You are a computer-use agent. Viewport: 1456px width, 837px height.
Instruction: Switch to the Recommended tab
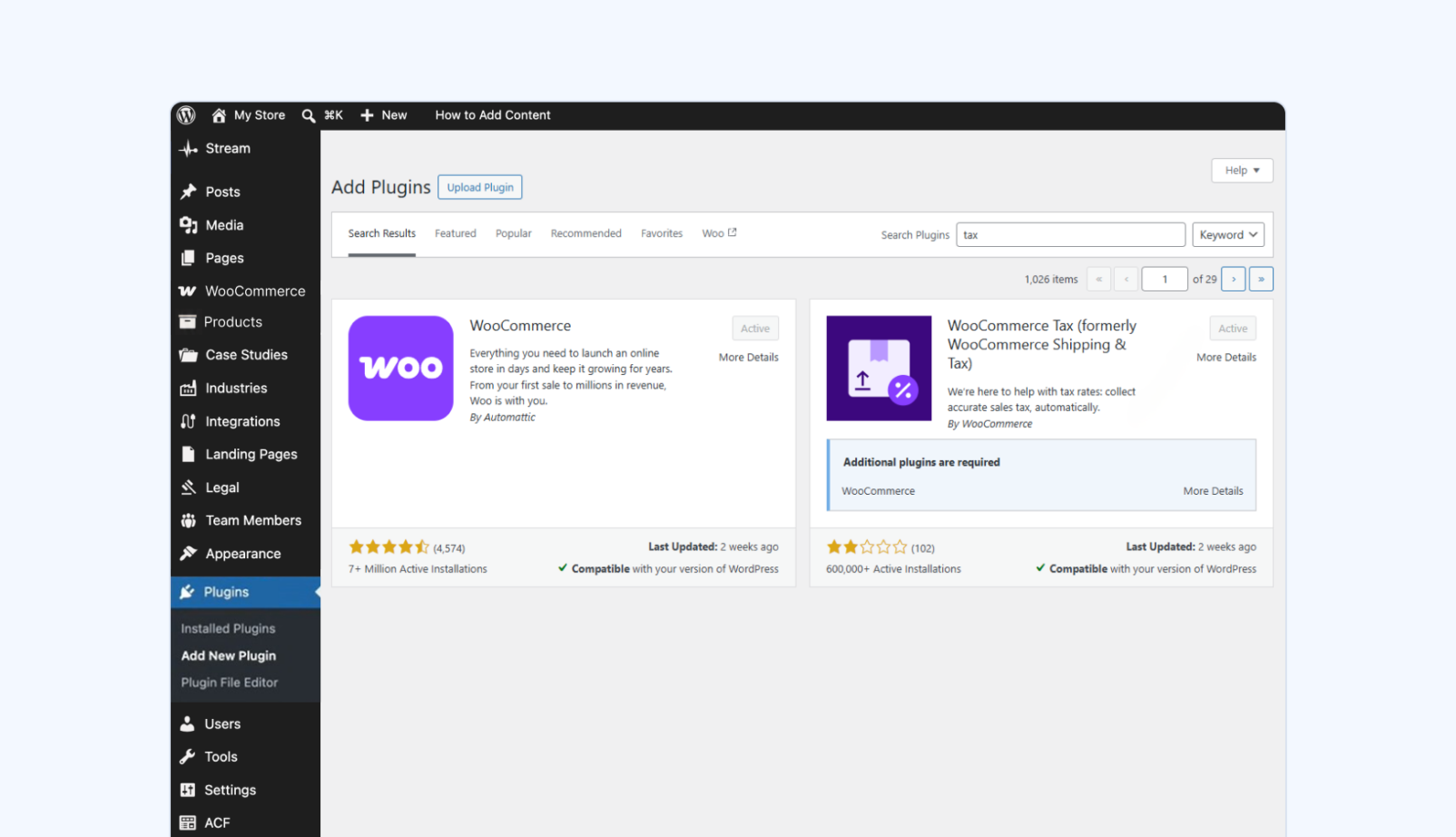click(586, 233)
